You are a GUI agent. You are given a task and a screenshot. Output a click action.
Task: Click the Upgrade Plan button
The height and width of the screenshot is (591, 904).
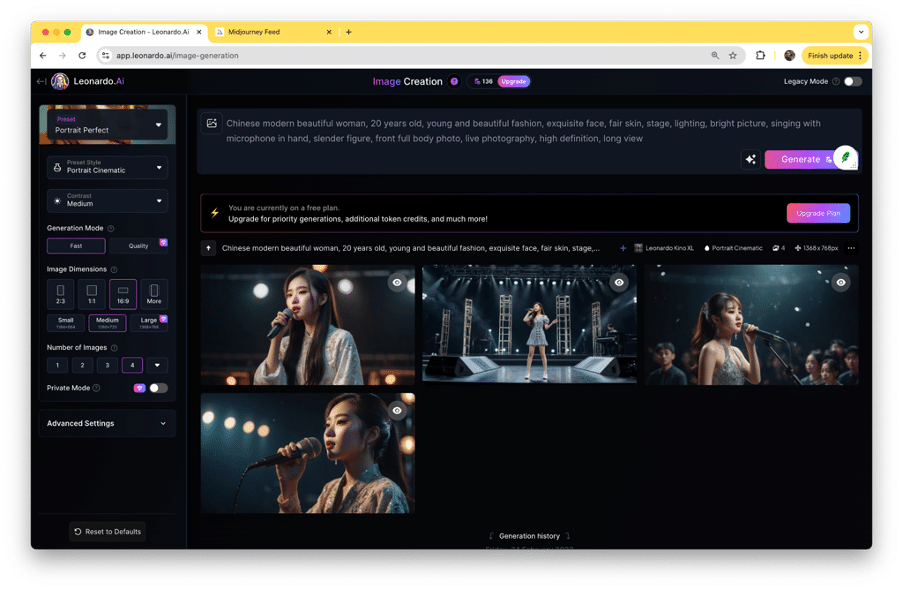[818, 213]
